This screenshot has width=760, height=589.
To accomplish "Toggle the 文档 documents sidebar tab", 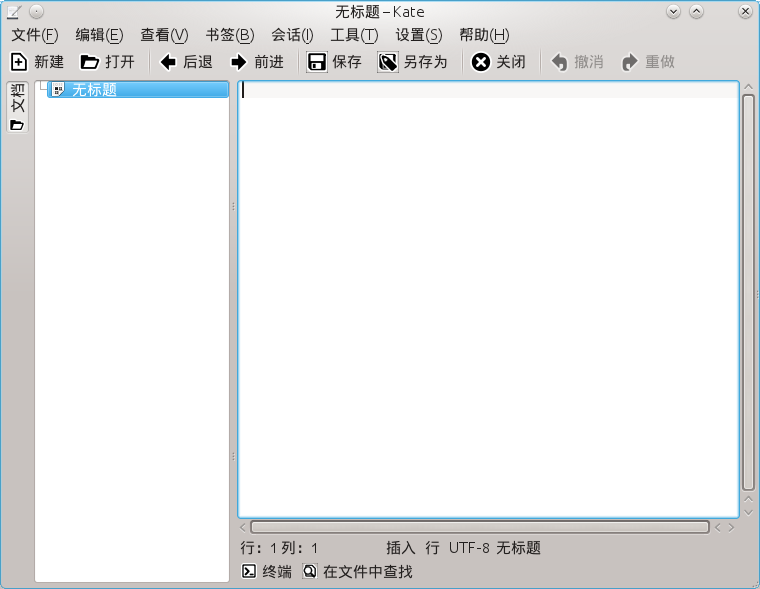I will pyautogui.click(x=17, y=107).
